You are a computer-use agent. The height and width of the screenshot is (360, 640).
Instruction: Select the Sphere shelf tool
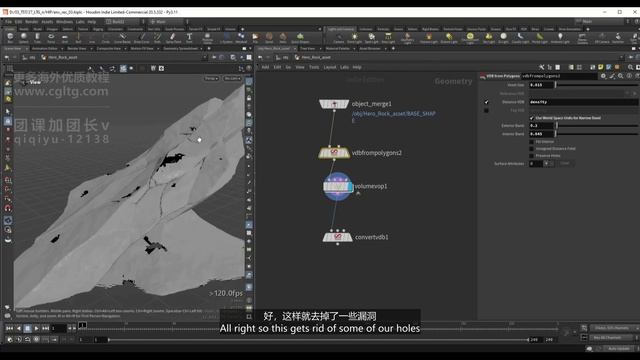(x=24, y=38)
